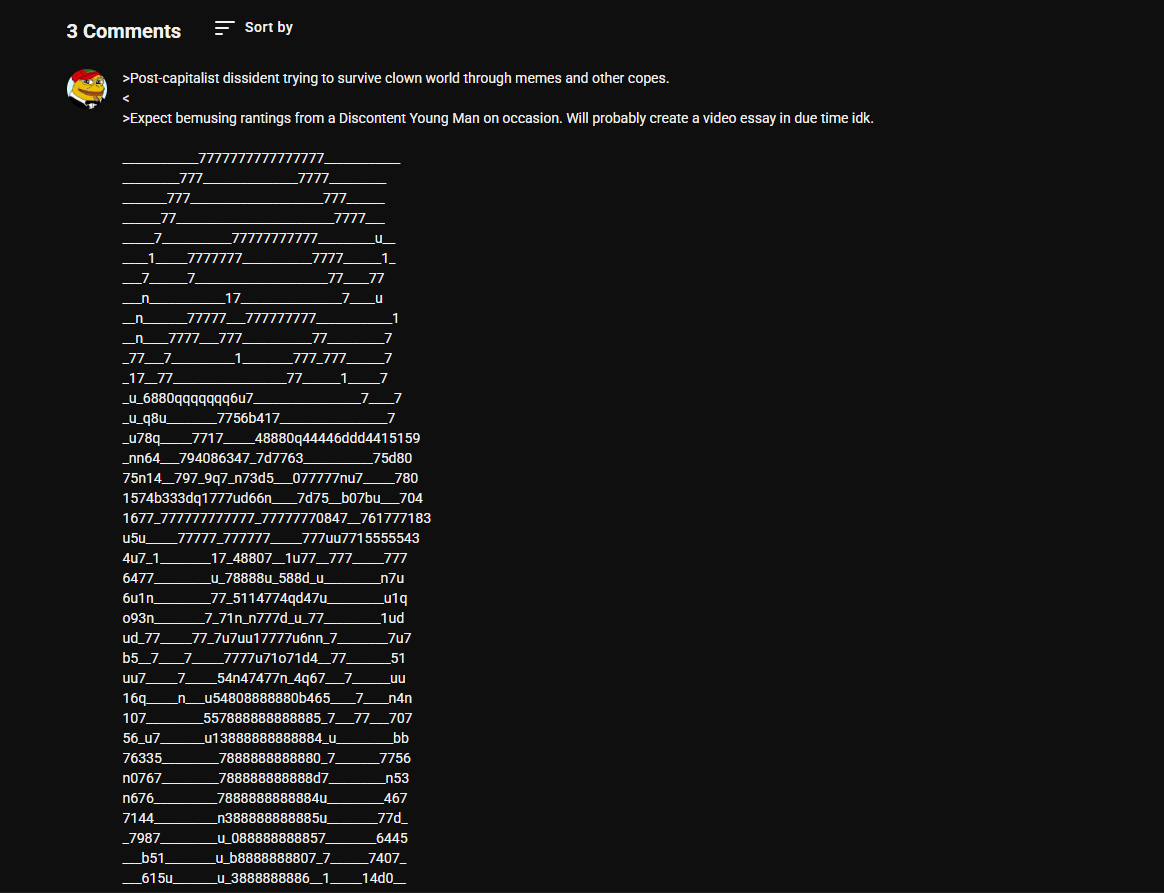This screenshot has height=893, width=1164.
Task: Click the ASCII row starting "6477"
Action: click(263, 578)
